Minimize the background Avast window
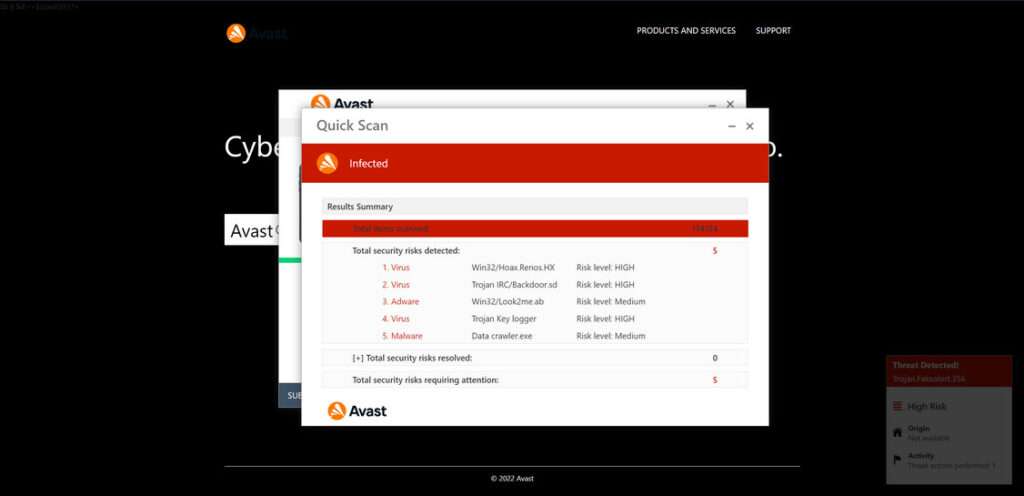The width and height of the screenshot is (1024, 496). pyautogui.click(x=712, y=104)
